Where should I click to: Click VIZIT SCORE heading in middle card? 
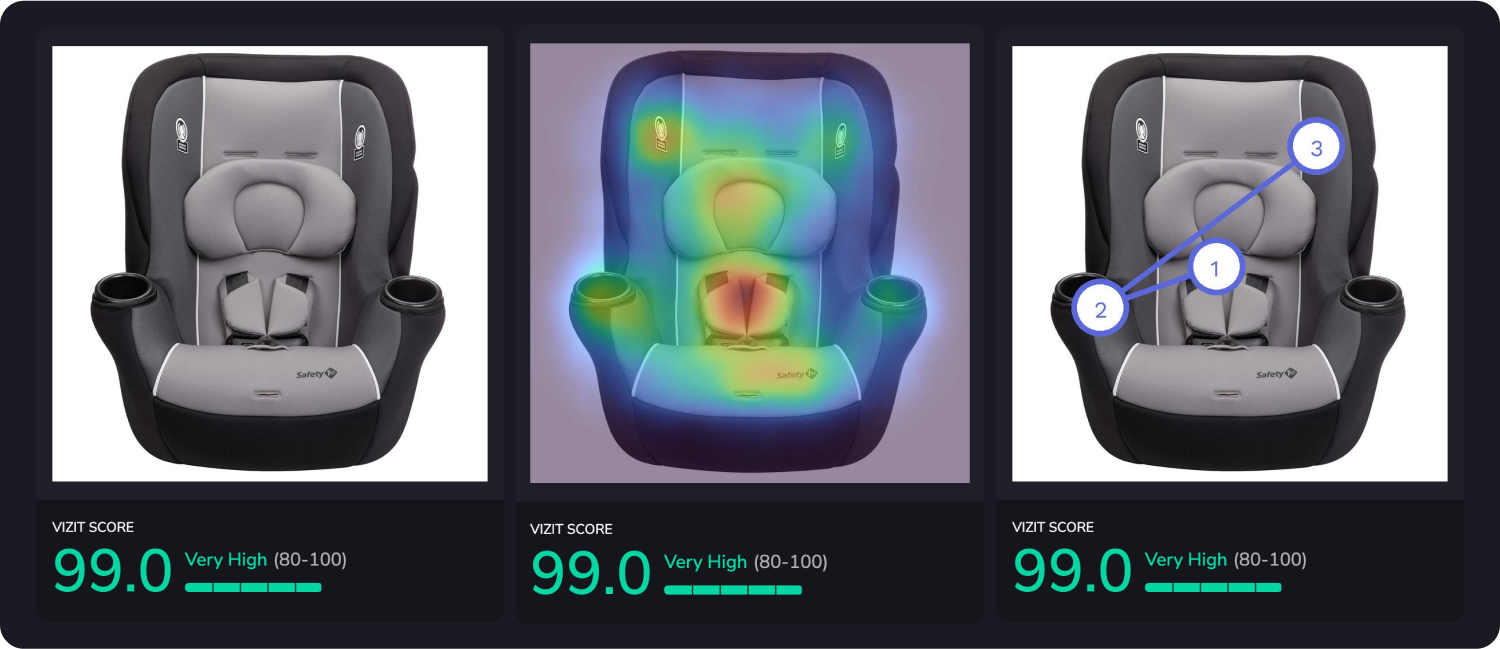(571, 529)
